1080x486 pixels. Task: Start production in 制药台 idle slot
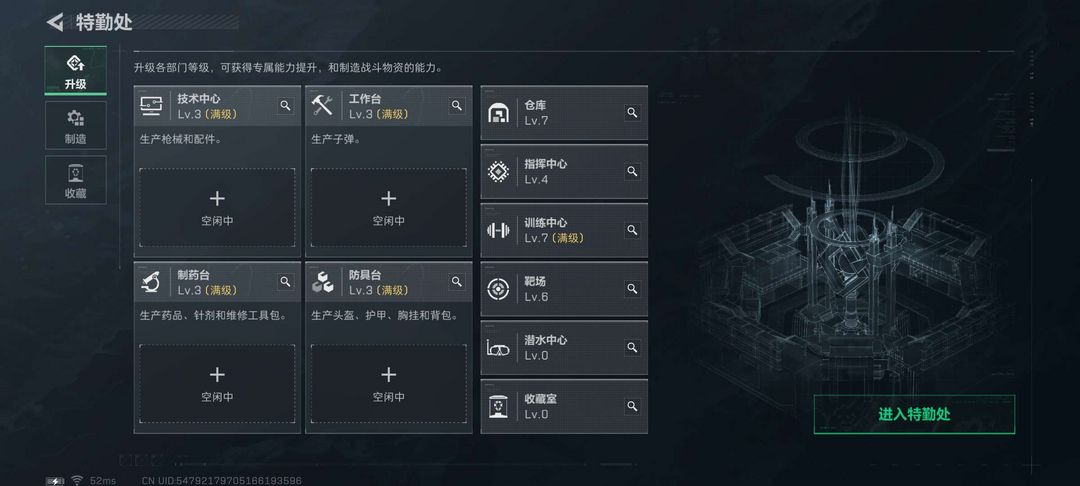tap(217, 383)
